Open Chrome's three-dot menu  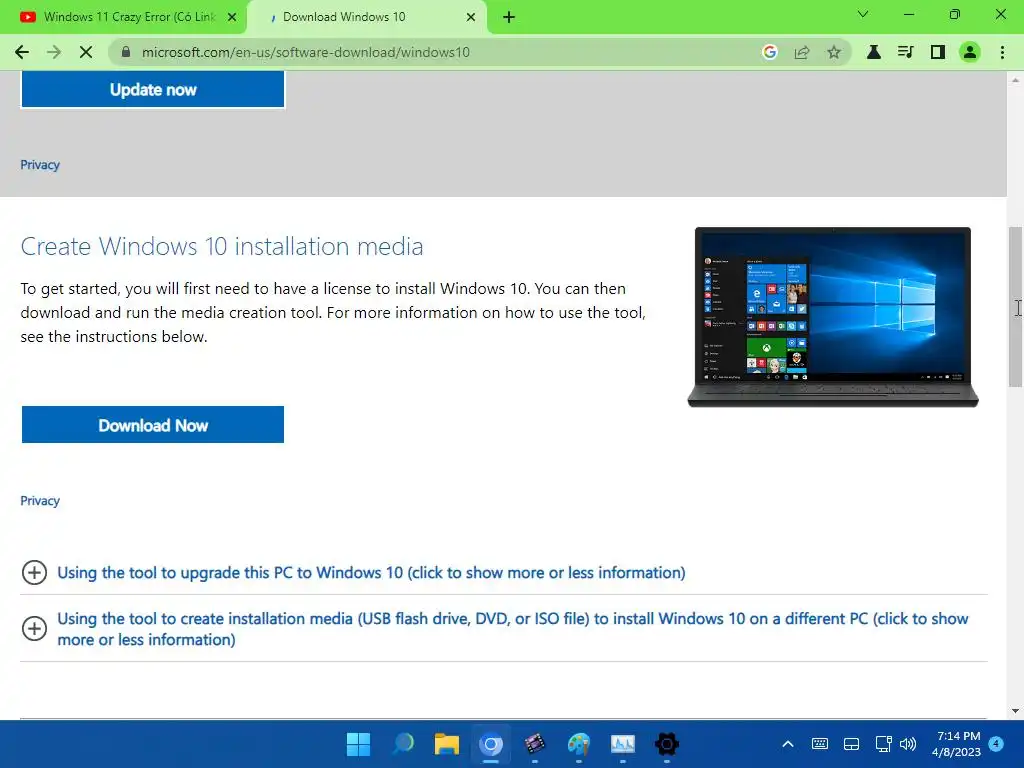pos(1002,52)
